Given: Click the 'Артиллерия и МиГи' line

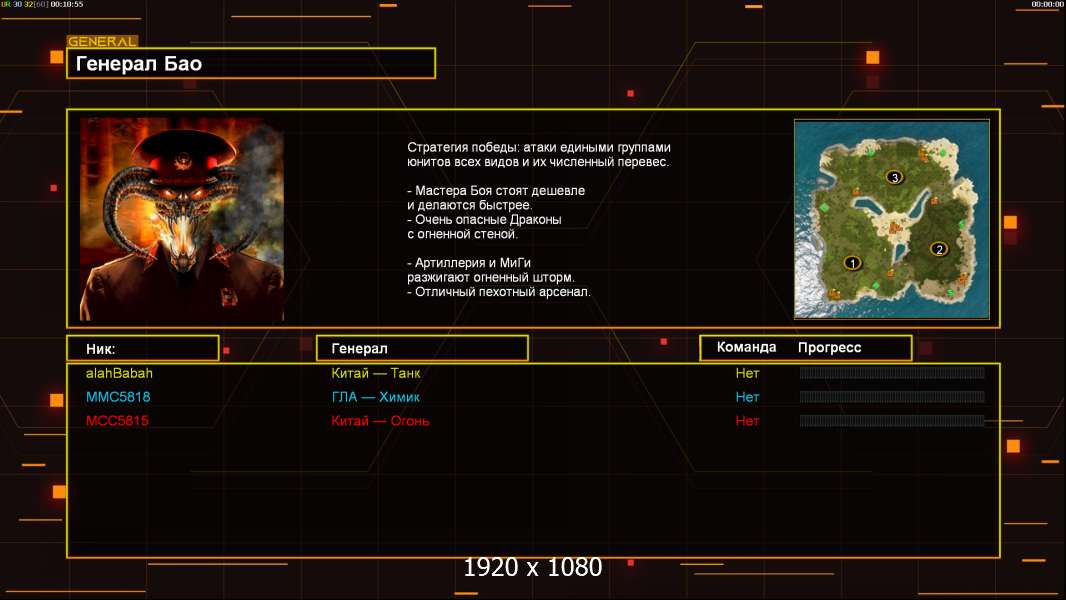Looking at the screenshot, I should click(469, 262).
